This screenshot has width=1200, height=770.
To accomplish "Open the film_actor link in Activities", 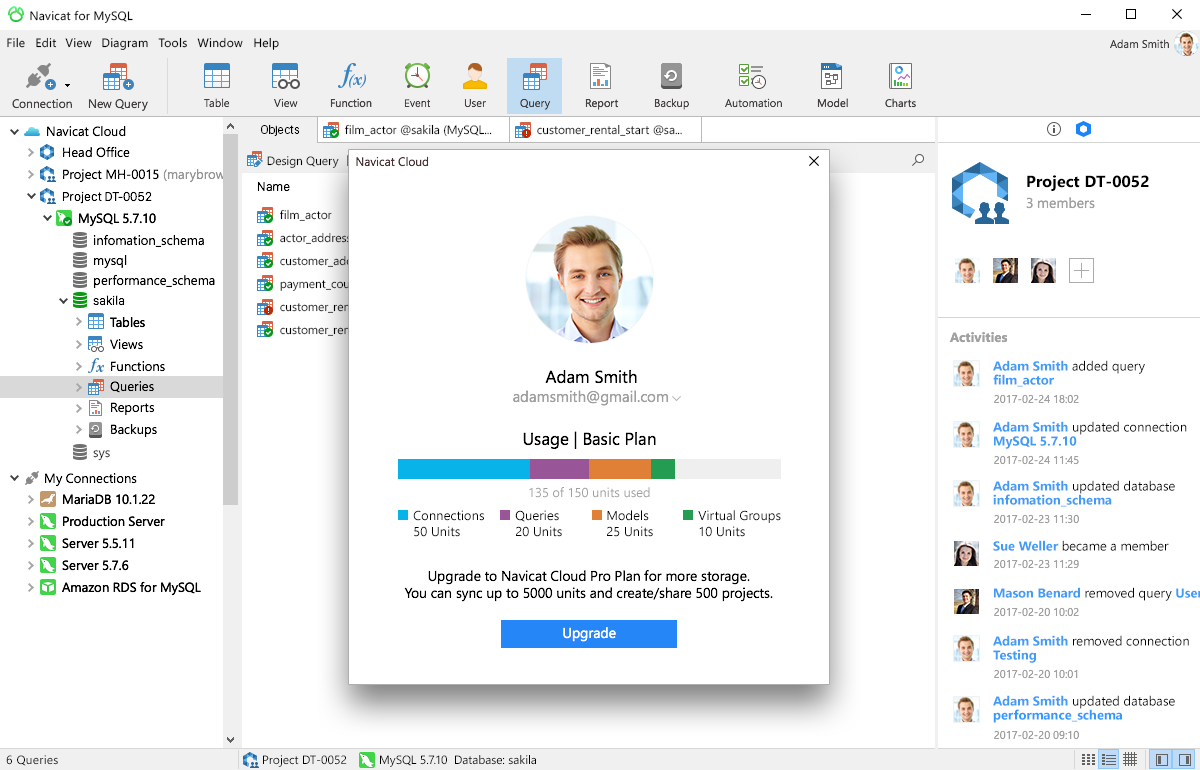I will point(1023,380).
